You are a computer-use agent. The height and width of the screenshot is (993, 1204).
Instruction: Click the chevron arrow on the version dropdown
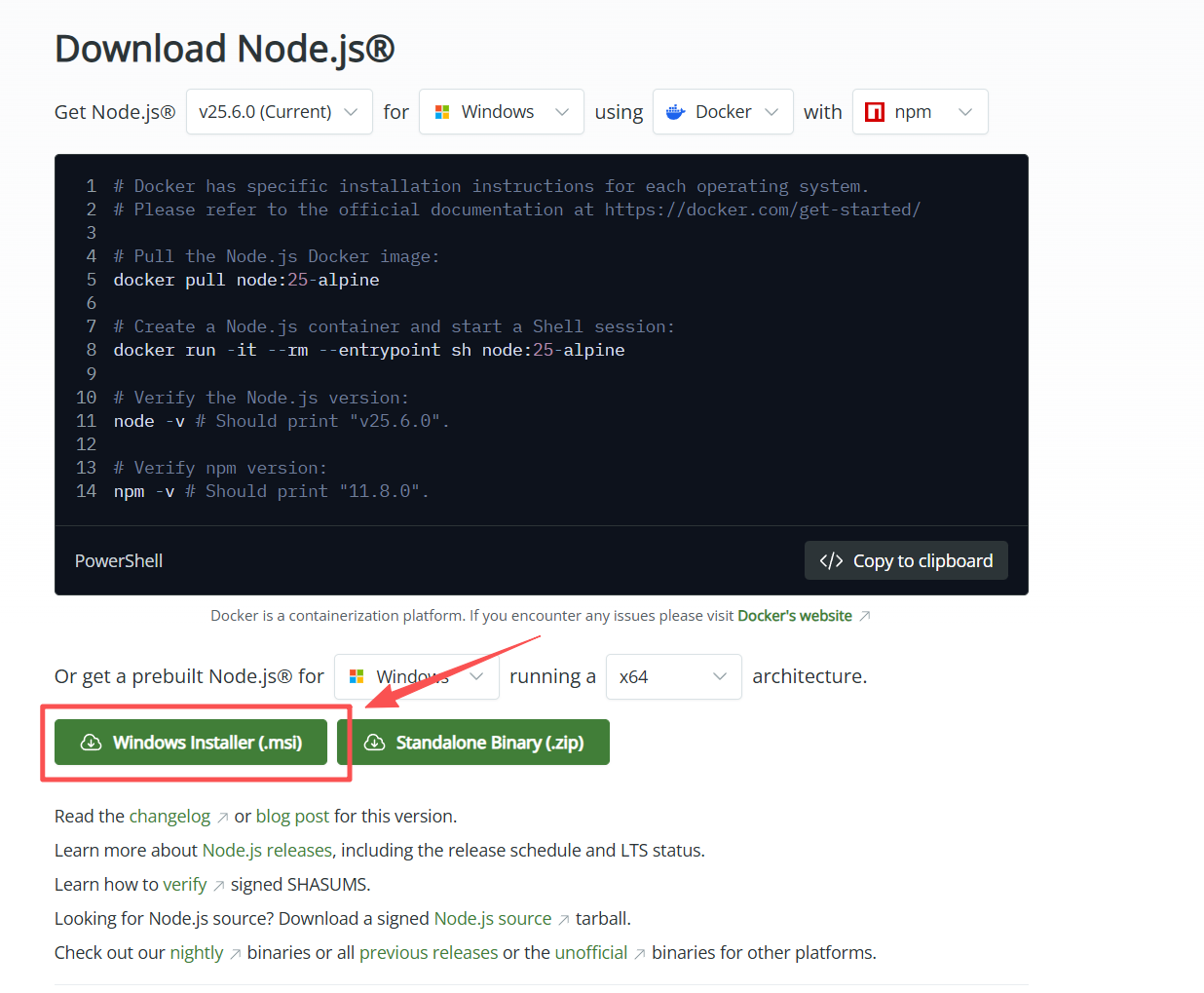pyautogui.click(x=351, y=112)
